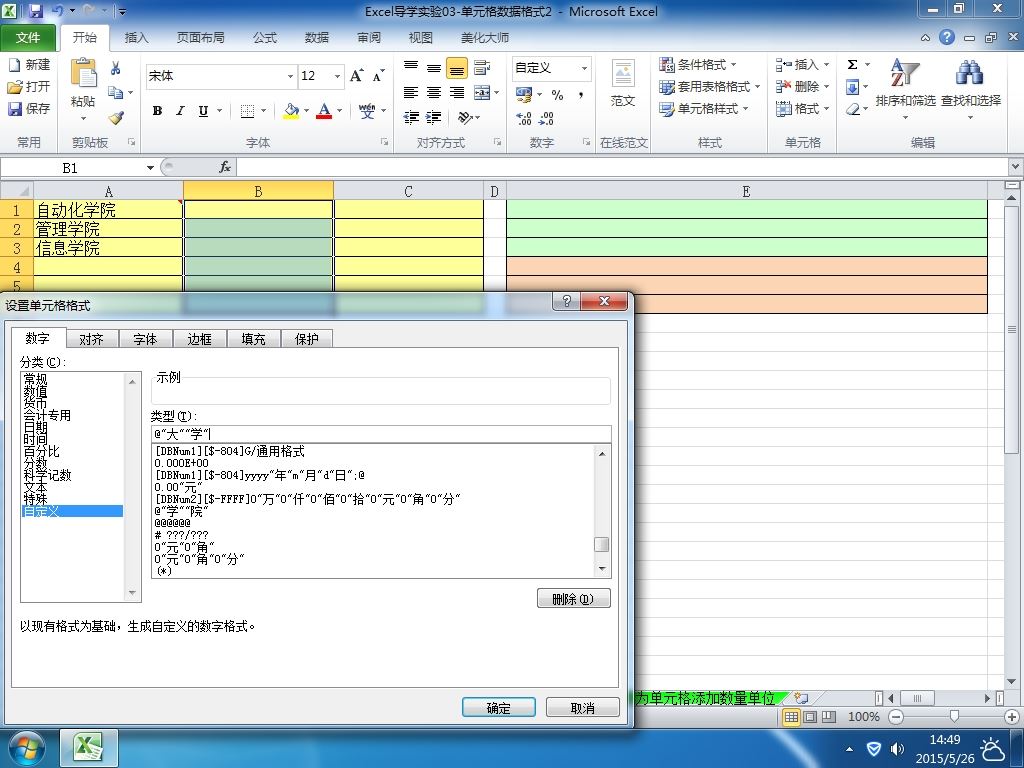Viewport: 1024px width, 768px height.
Task: Click zoom in plus button
Action: point(1012,717)
